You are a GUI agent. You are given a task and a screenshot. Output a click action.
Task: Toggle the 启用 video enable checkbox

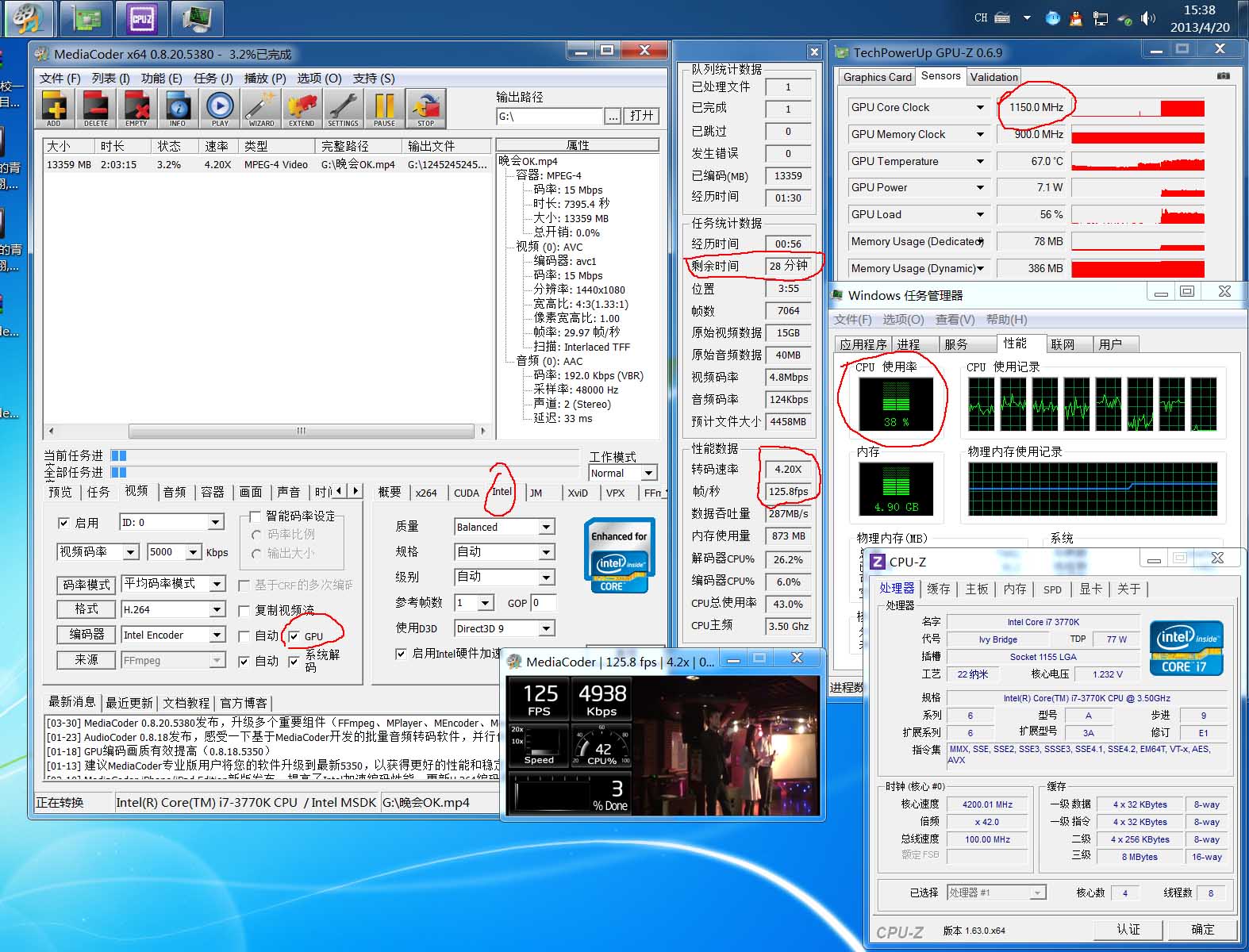63,523
